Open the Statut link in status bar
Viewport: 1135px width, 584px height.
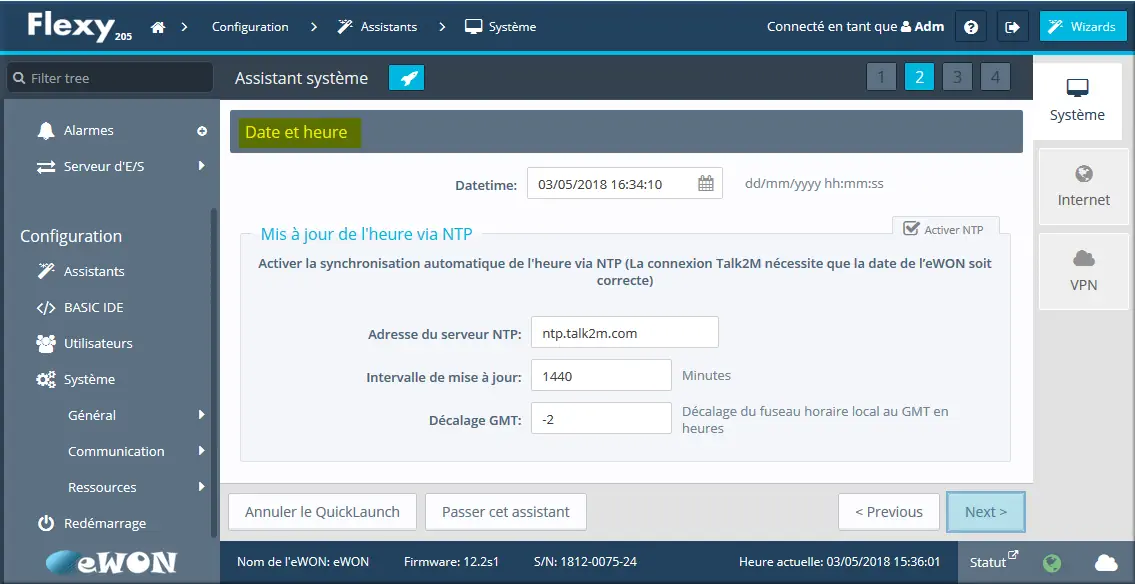click(993, 562)
